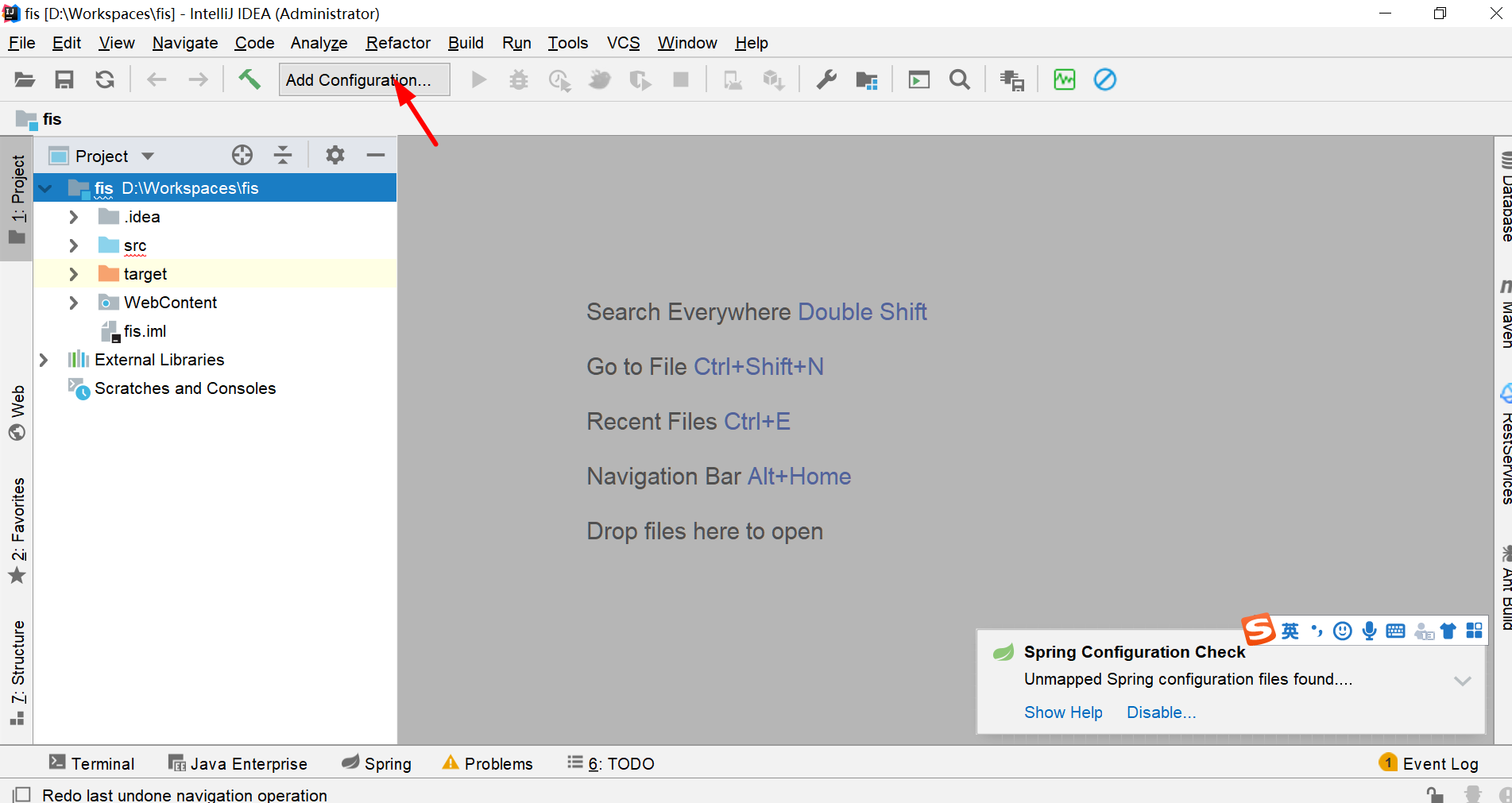Expand the Spring notification chevron
Screen dimensions: 1512x803
pyautogui.click(x=1463, y=681)
